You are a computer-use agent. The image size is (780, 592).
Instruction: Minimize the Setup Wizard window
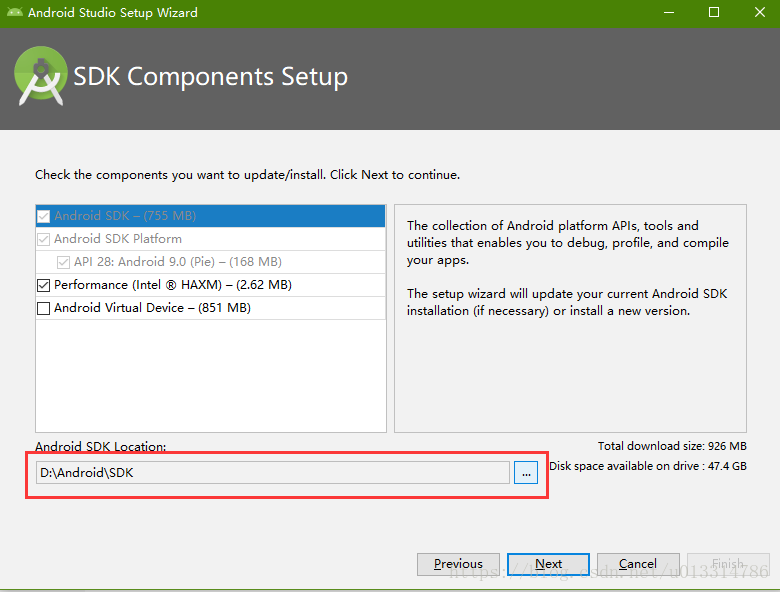(668, 13)
